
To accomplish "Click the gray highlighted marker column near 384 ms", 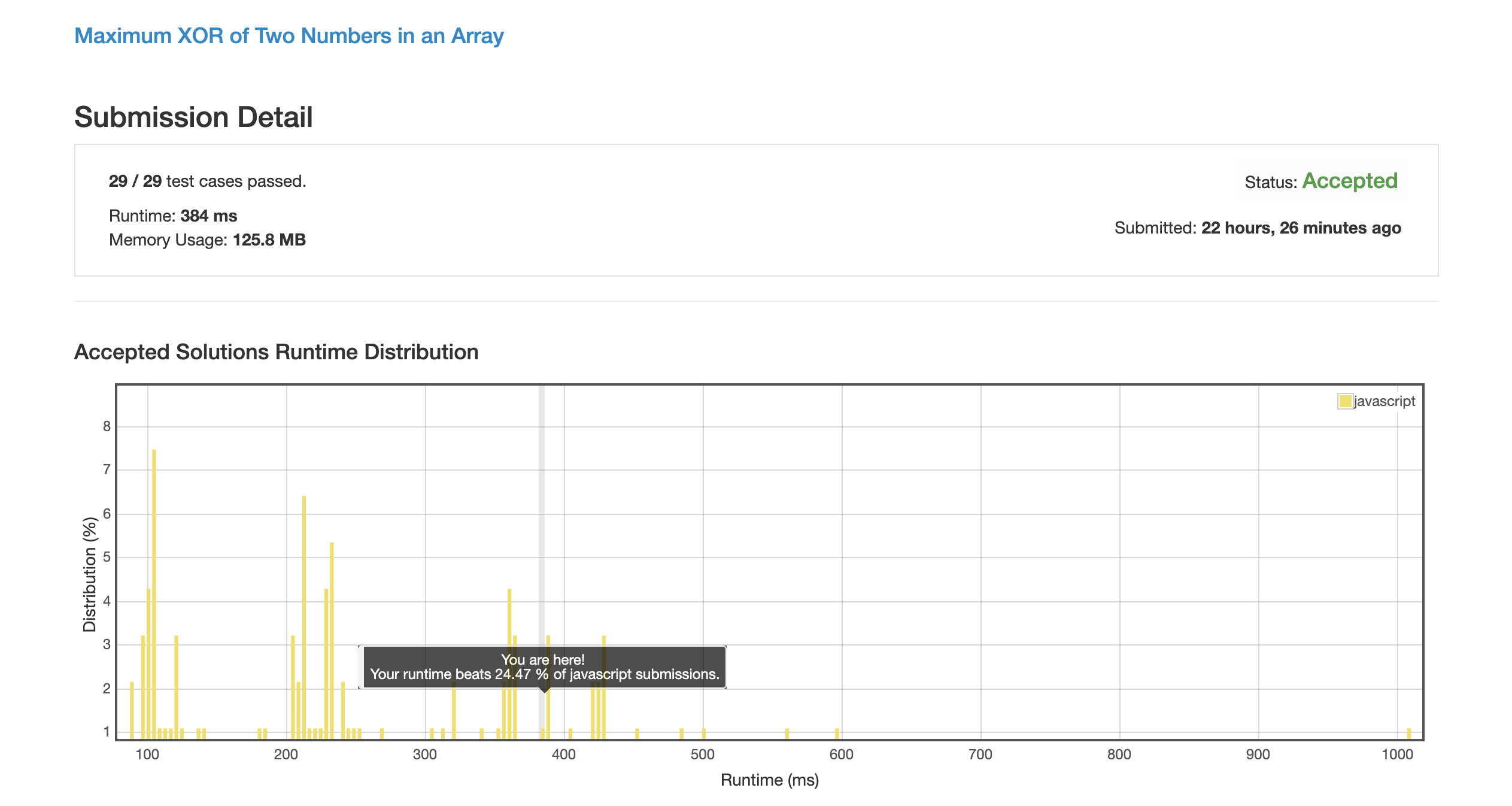I will pyautogui.click(x=542, y=515).
